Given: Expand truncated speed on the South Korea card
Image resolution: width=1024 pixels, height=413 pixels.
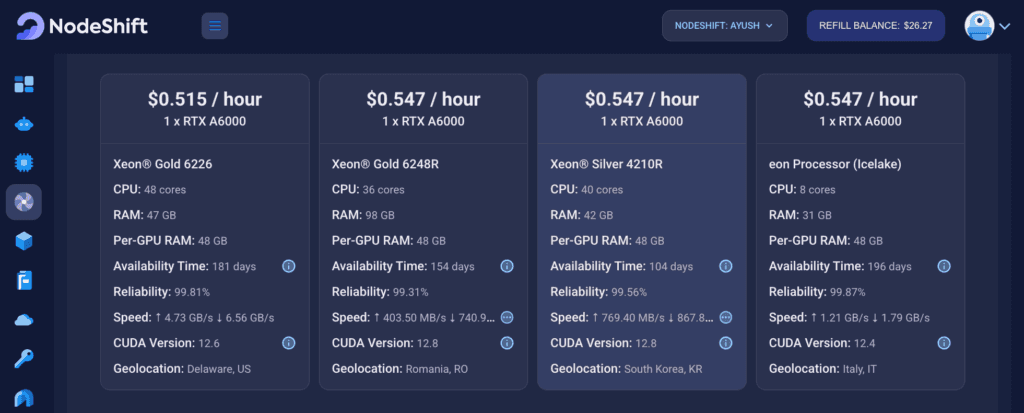Looking at the screenshot, I should [x=726, y=318].
